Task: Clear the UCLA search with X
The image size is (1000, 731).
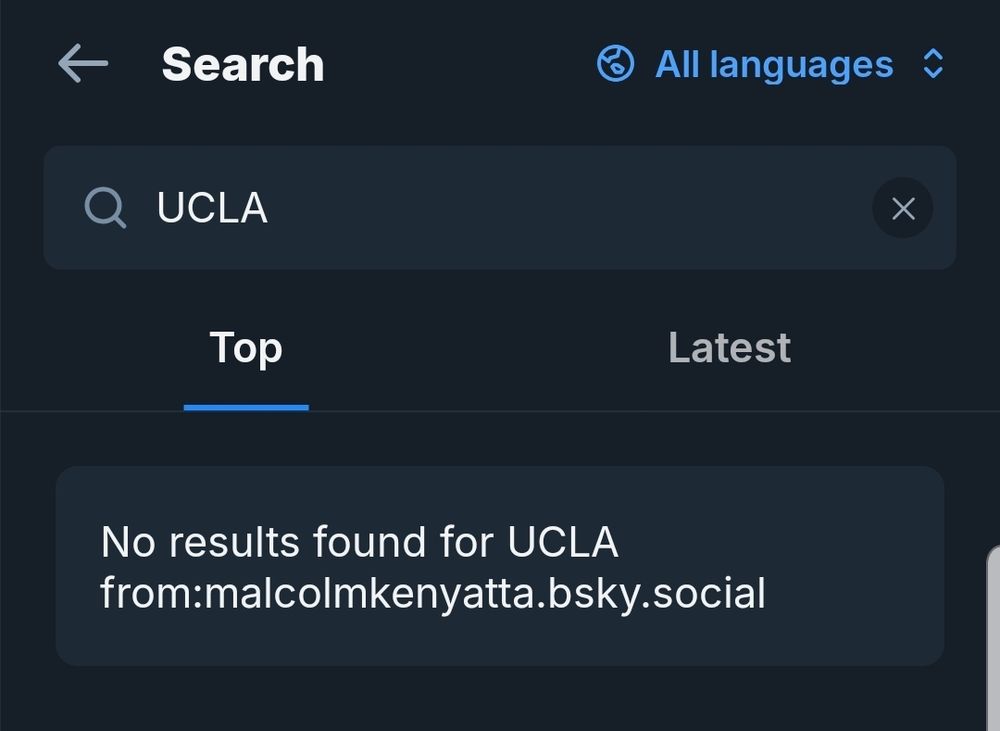Action: (903, 208)
